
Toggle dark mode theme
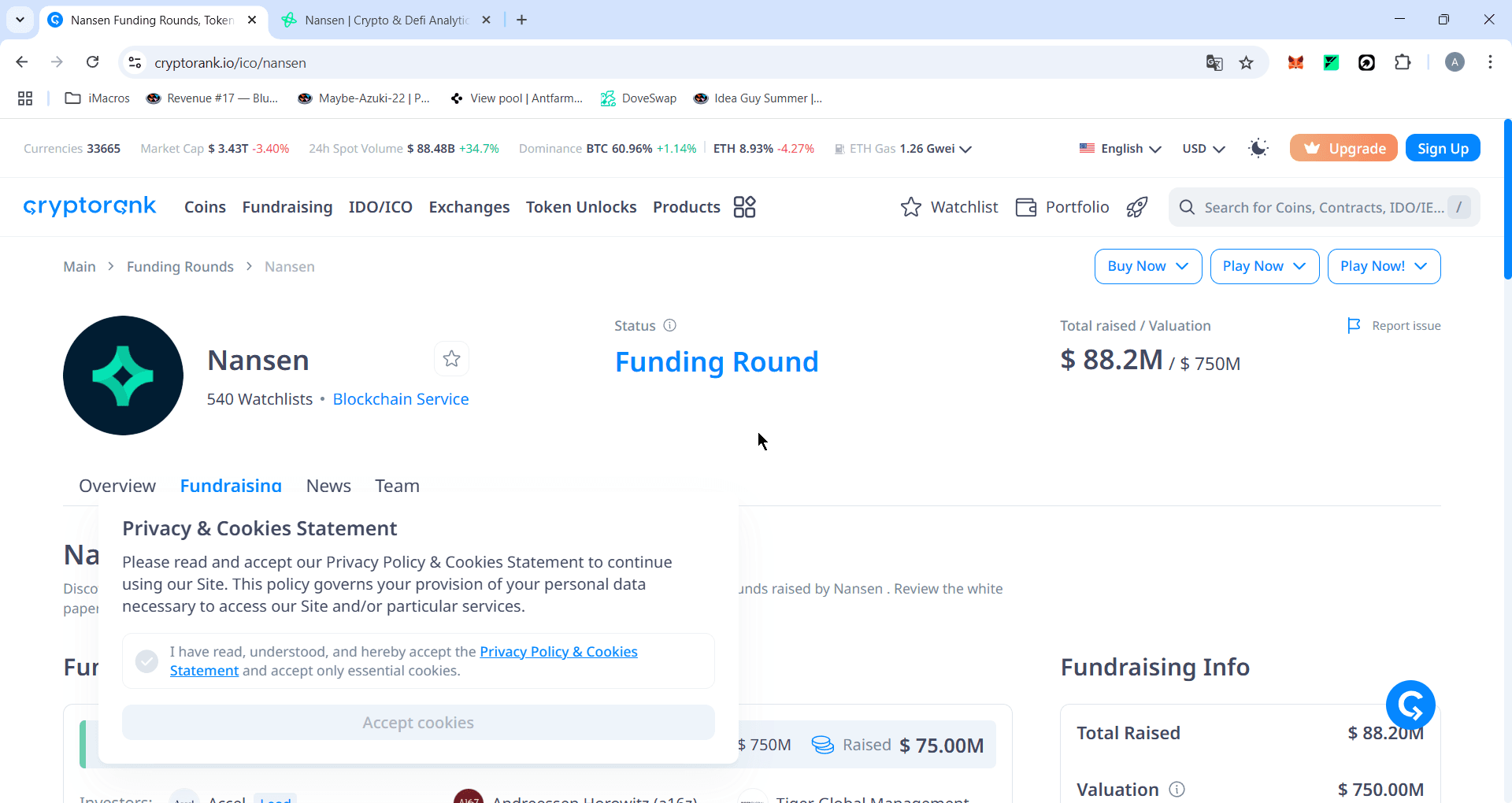tap(1258, 148)
